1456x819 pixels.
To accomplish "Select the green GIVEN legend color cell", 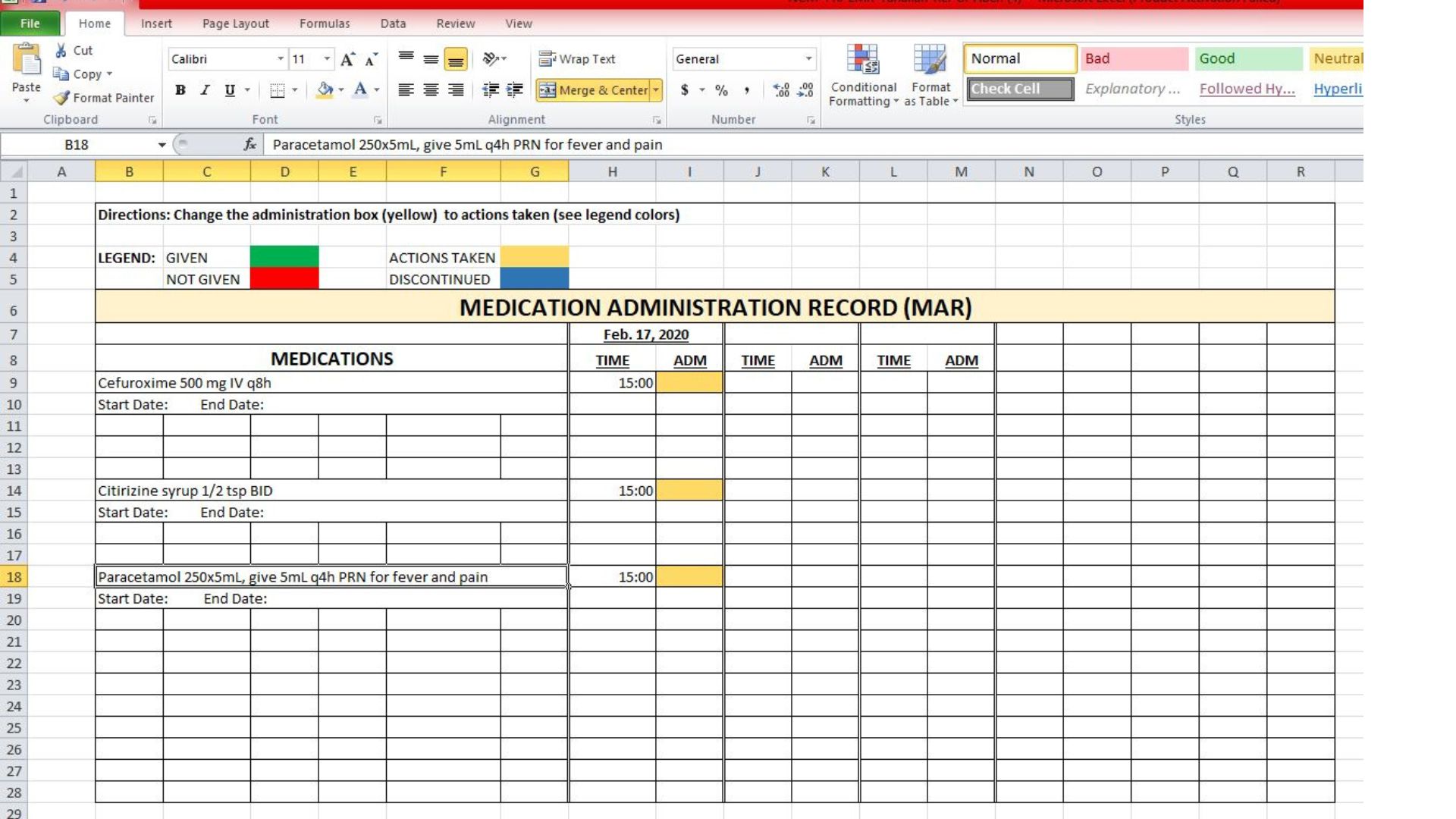I will pyautogui.click(x=284, y=257).
